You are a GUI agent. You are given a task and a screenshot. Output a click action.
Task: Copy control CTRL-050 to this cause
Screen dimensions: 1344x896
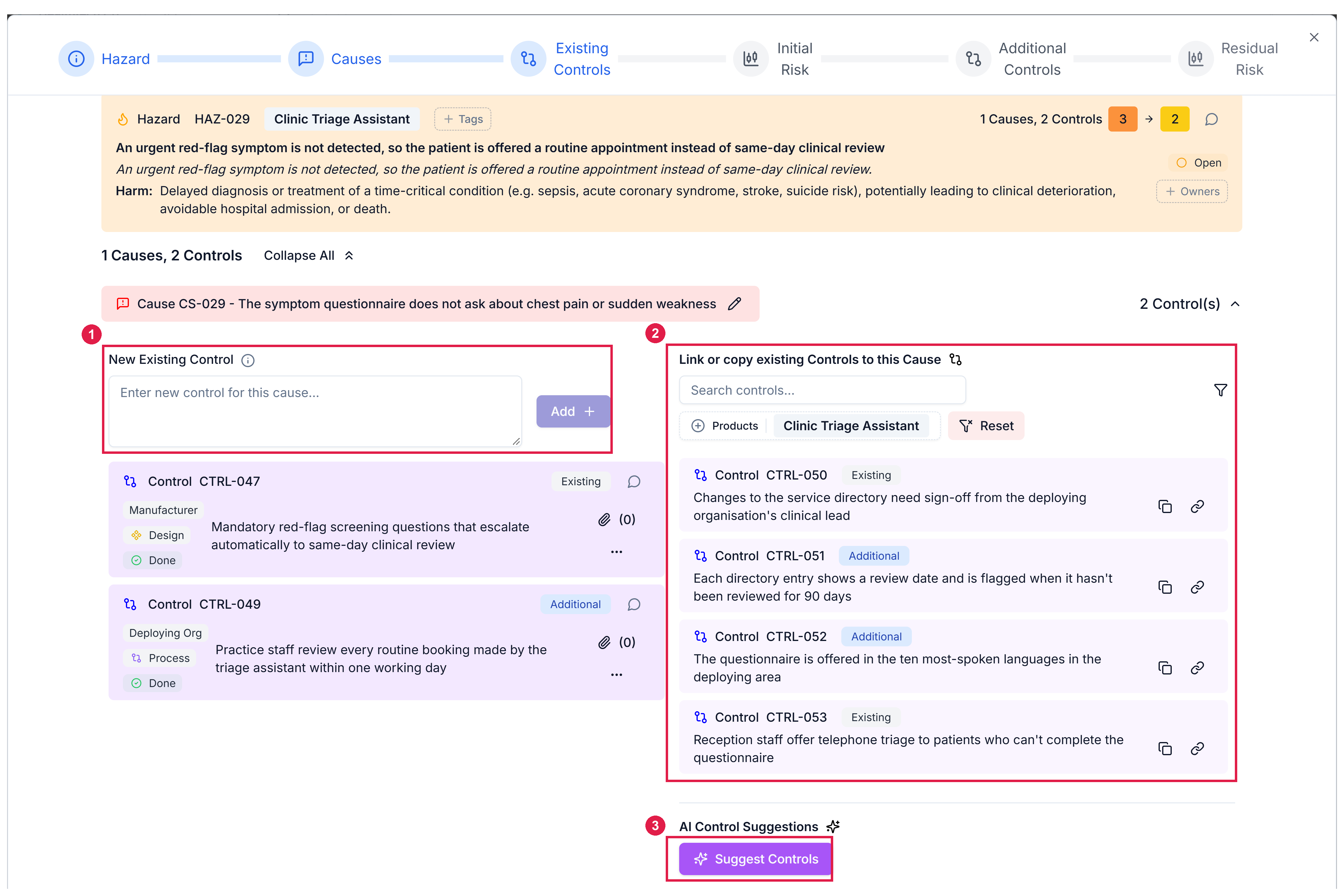pos(1165,507)
